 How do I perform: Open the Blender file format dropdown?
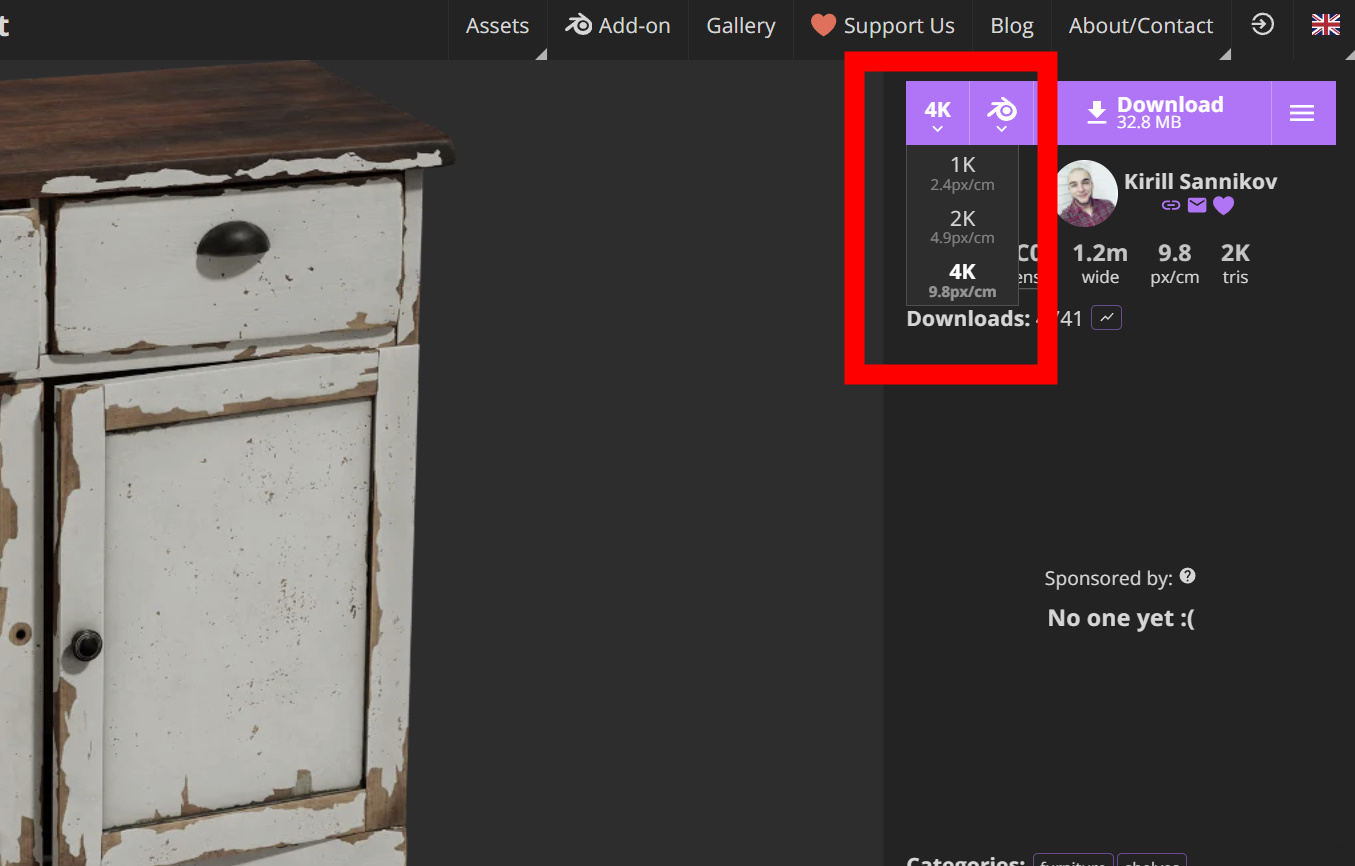click(x=1001, y=113)
